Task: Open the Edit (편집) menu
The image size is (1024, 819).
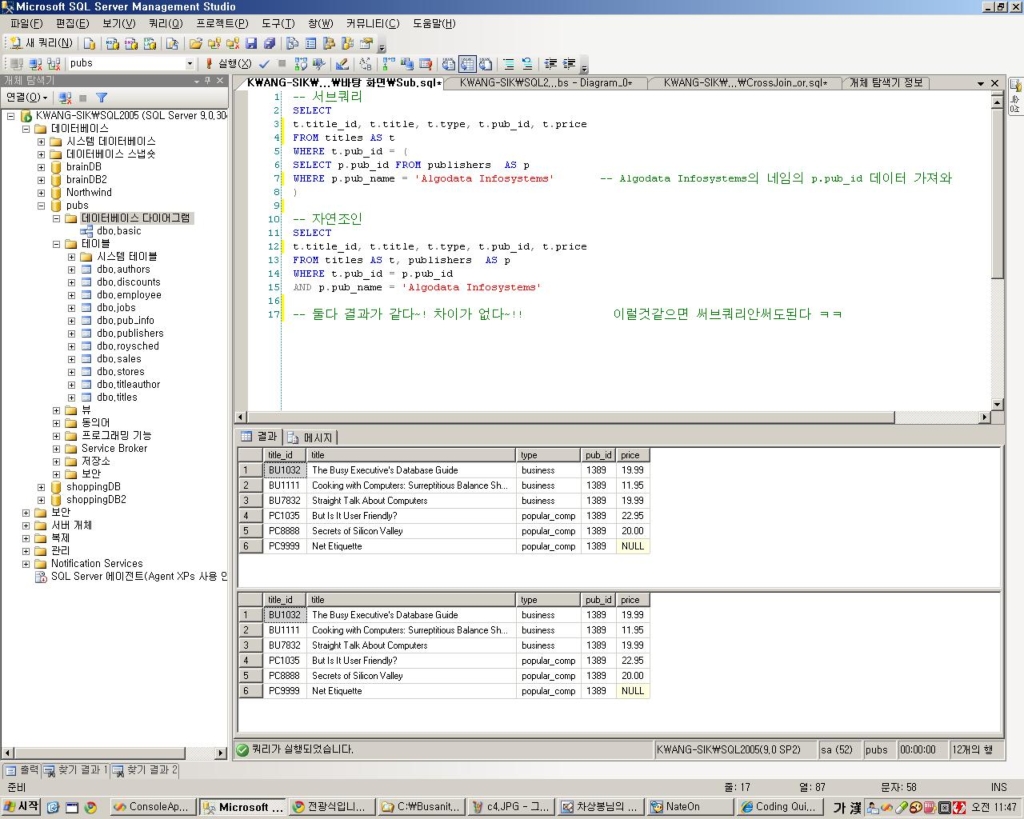Action: [x=72, y=24]
